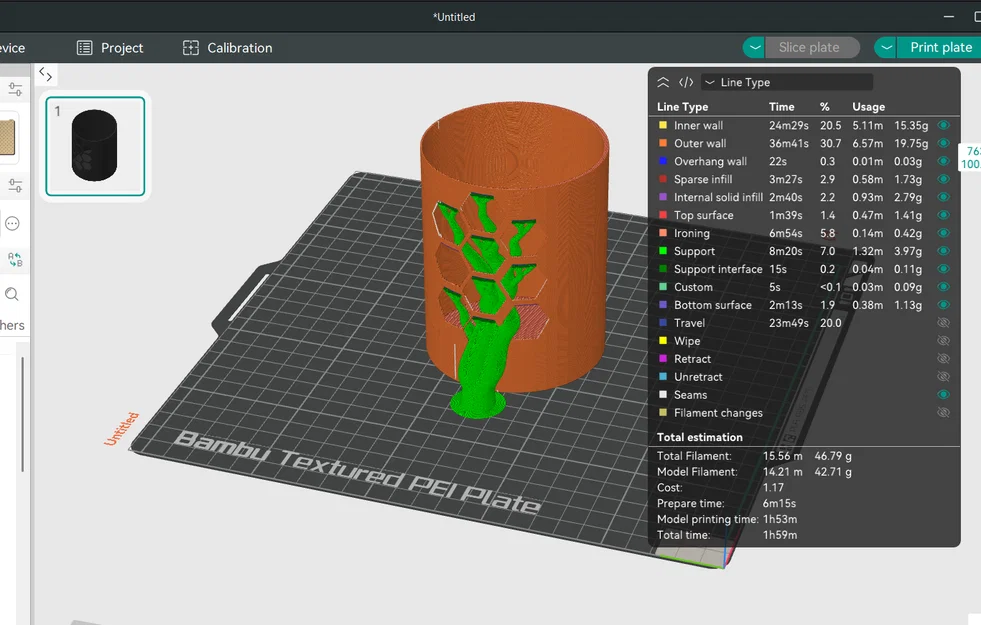Open the Calibration tab
Screen dimensions: 981x625
(228, 48)
